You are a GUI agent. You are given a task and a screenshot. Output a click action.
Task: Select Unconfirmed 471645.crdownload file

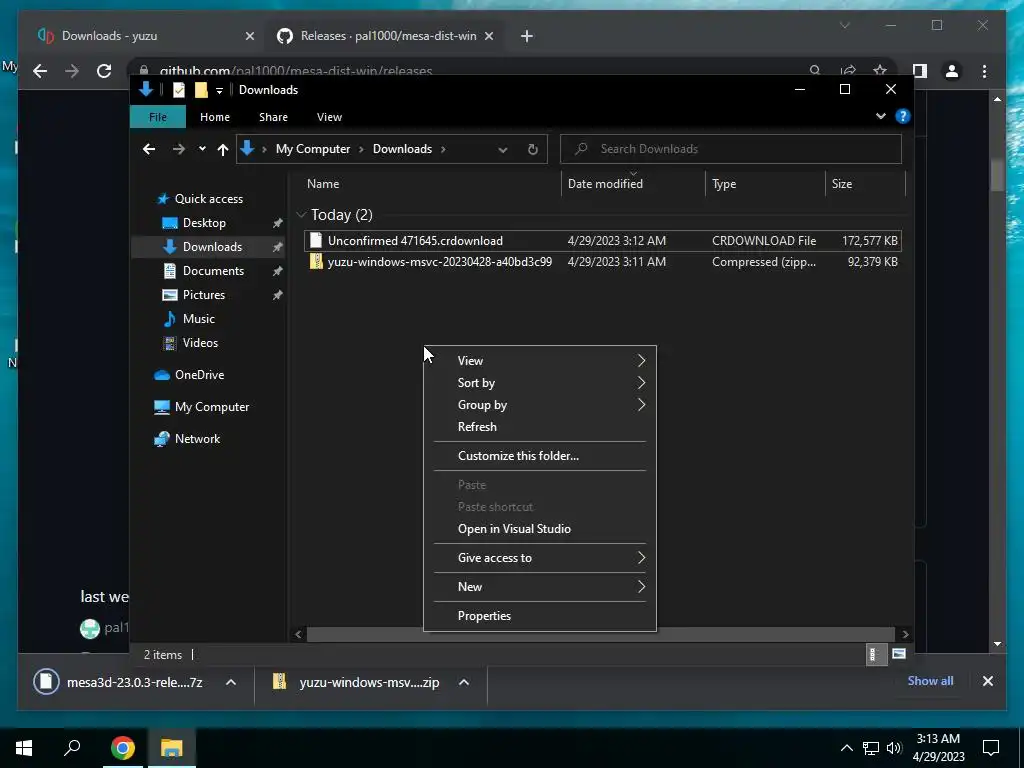click(602, 241)
